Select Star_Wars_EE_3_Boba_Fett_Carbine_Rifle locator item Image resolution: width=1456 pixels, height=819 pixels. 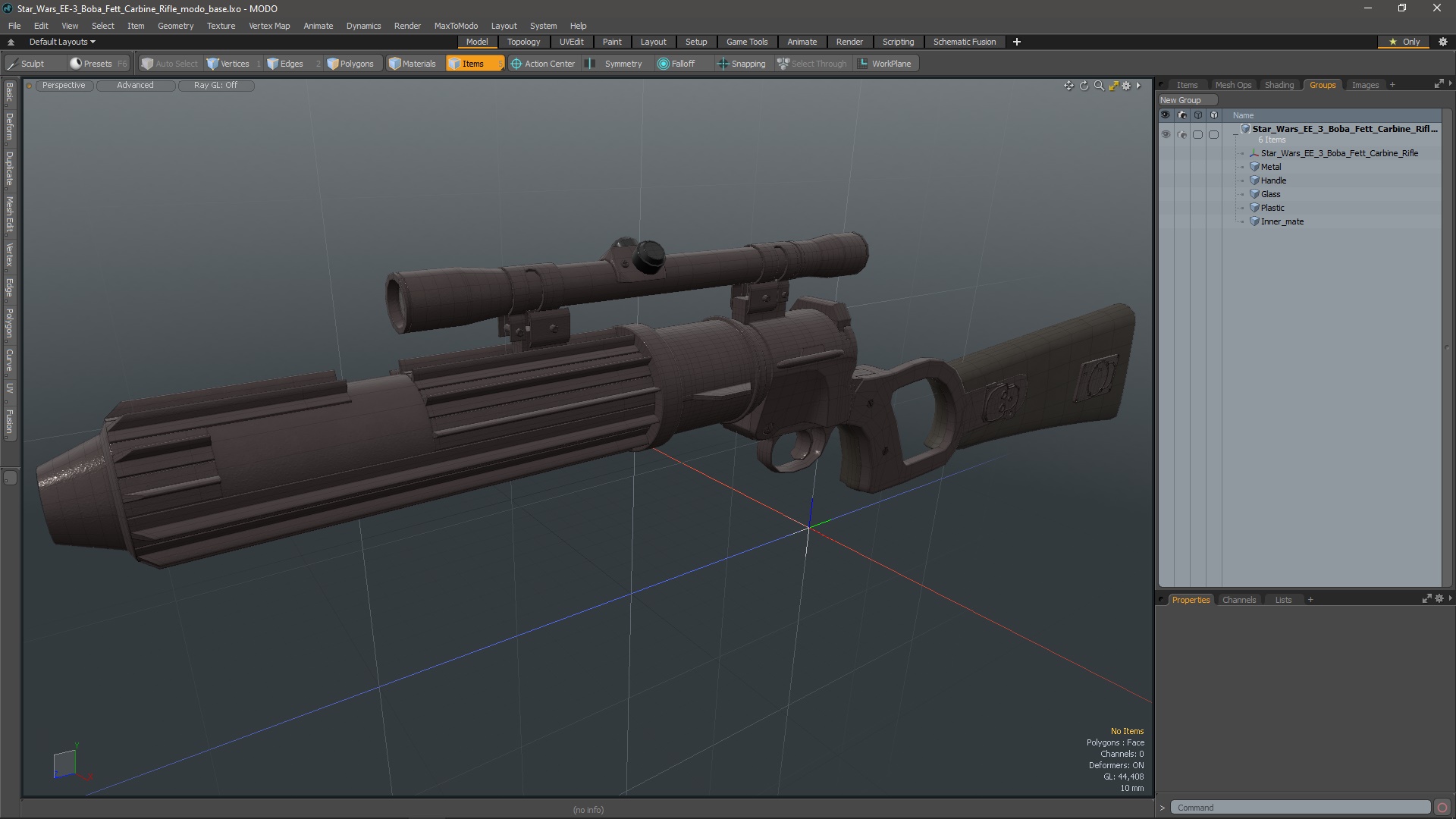pyautogui.click(x=1338, y=153)
